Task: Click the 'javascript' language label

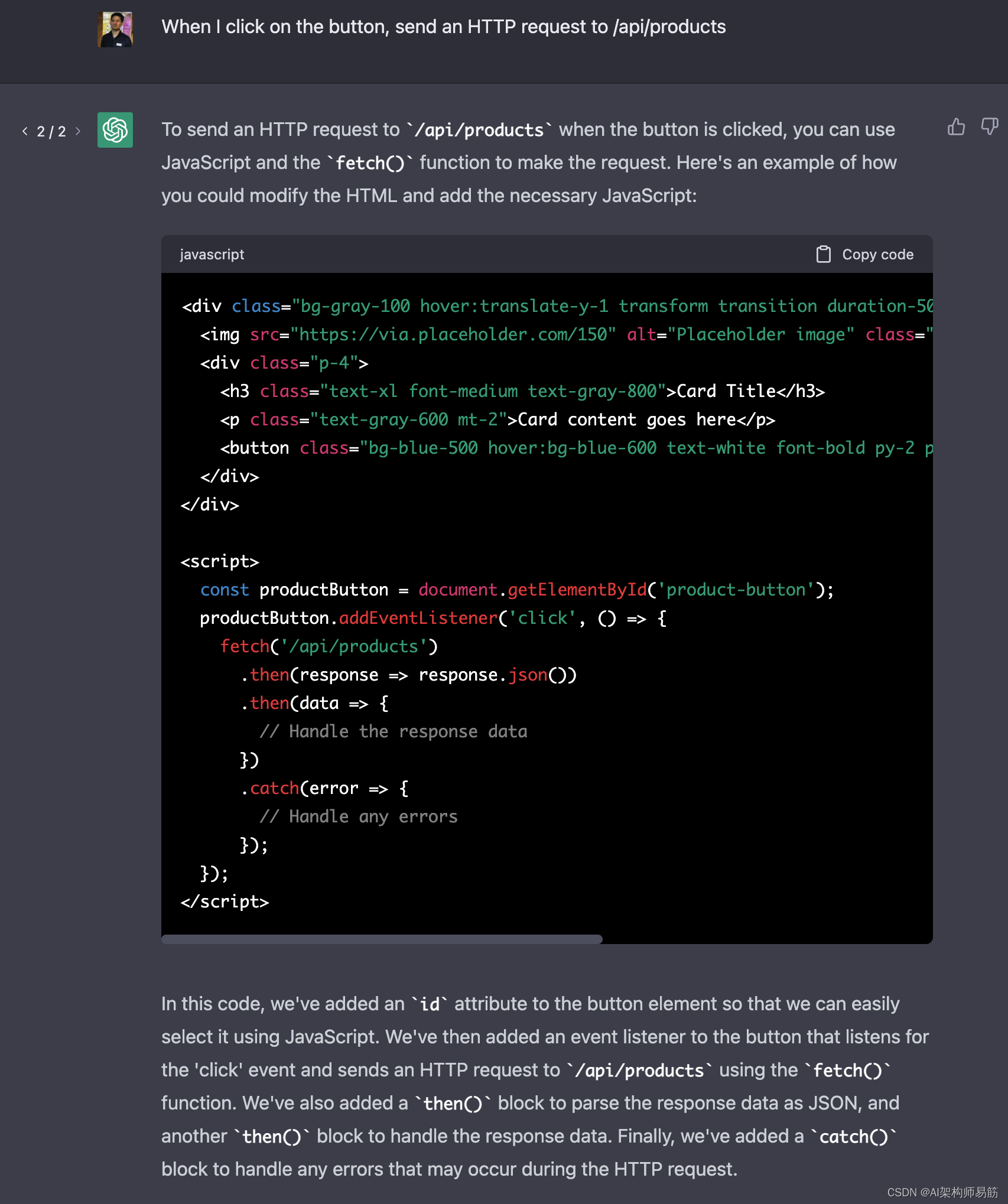Action: [212, 255]
